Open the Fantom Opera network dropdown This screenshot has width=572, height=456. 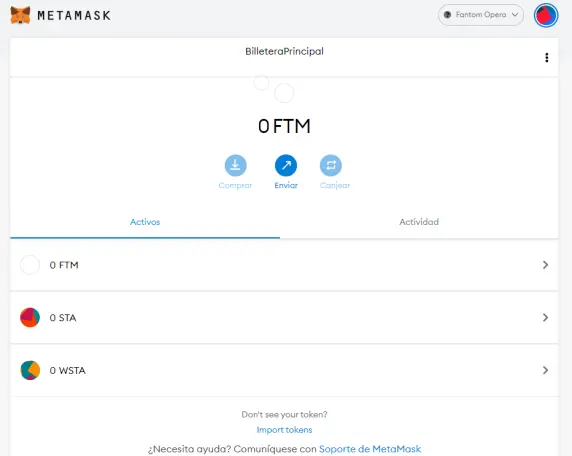click(481, 15)
